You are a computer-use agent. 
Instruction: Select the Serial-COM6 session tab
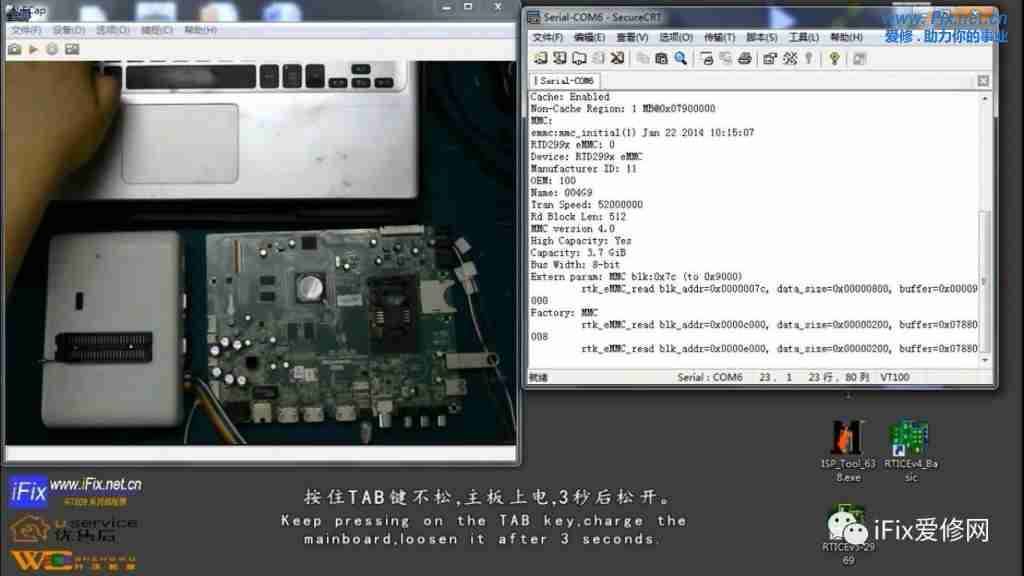tap(564, 81)
